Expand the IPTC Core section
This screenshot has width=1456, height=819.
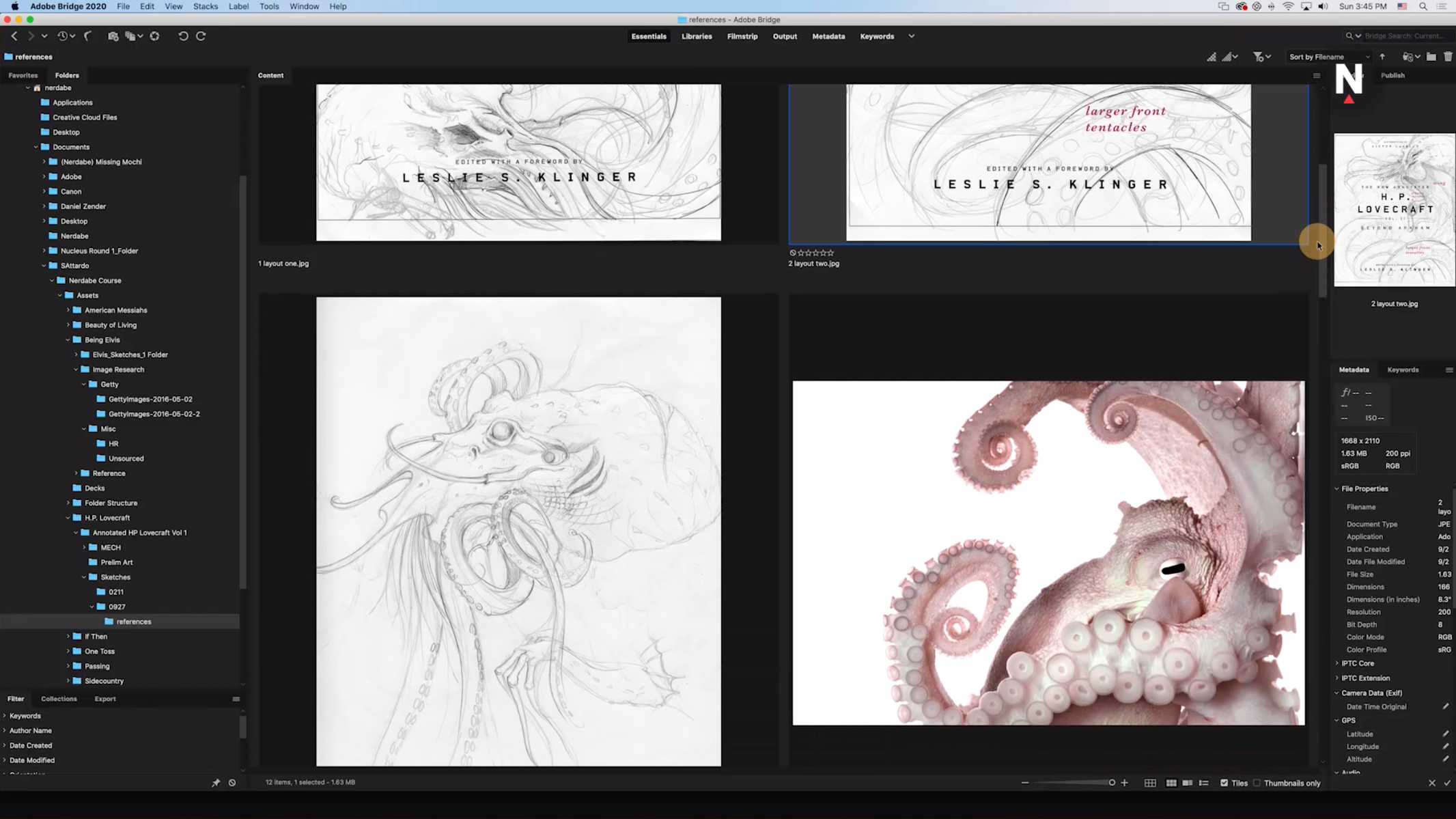(1337, 663)
